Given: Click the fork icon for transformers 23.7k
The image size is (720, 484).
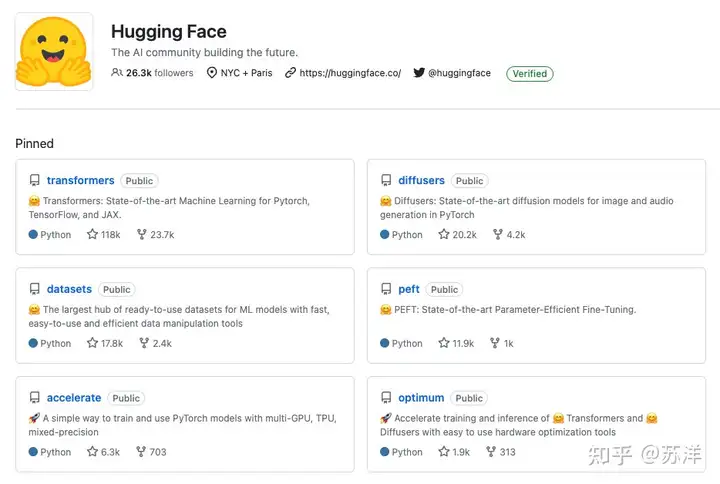Looking at the screenshot, I should point(143,235).
